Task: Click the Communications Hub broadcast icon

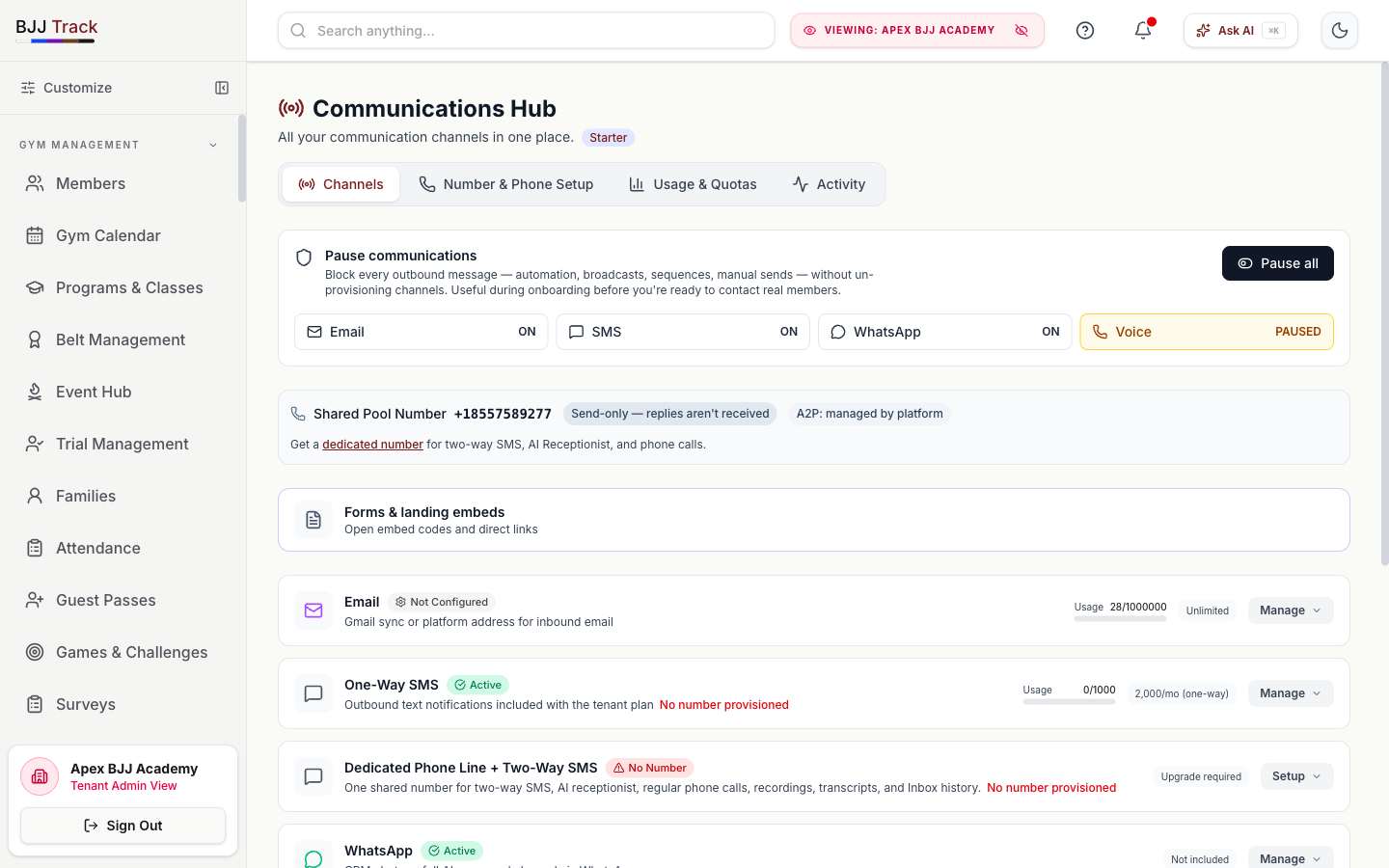Action: click(291, 108)
